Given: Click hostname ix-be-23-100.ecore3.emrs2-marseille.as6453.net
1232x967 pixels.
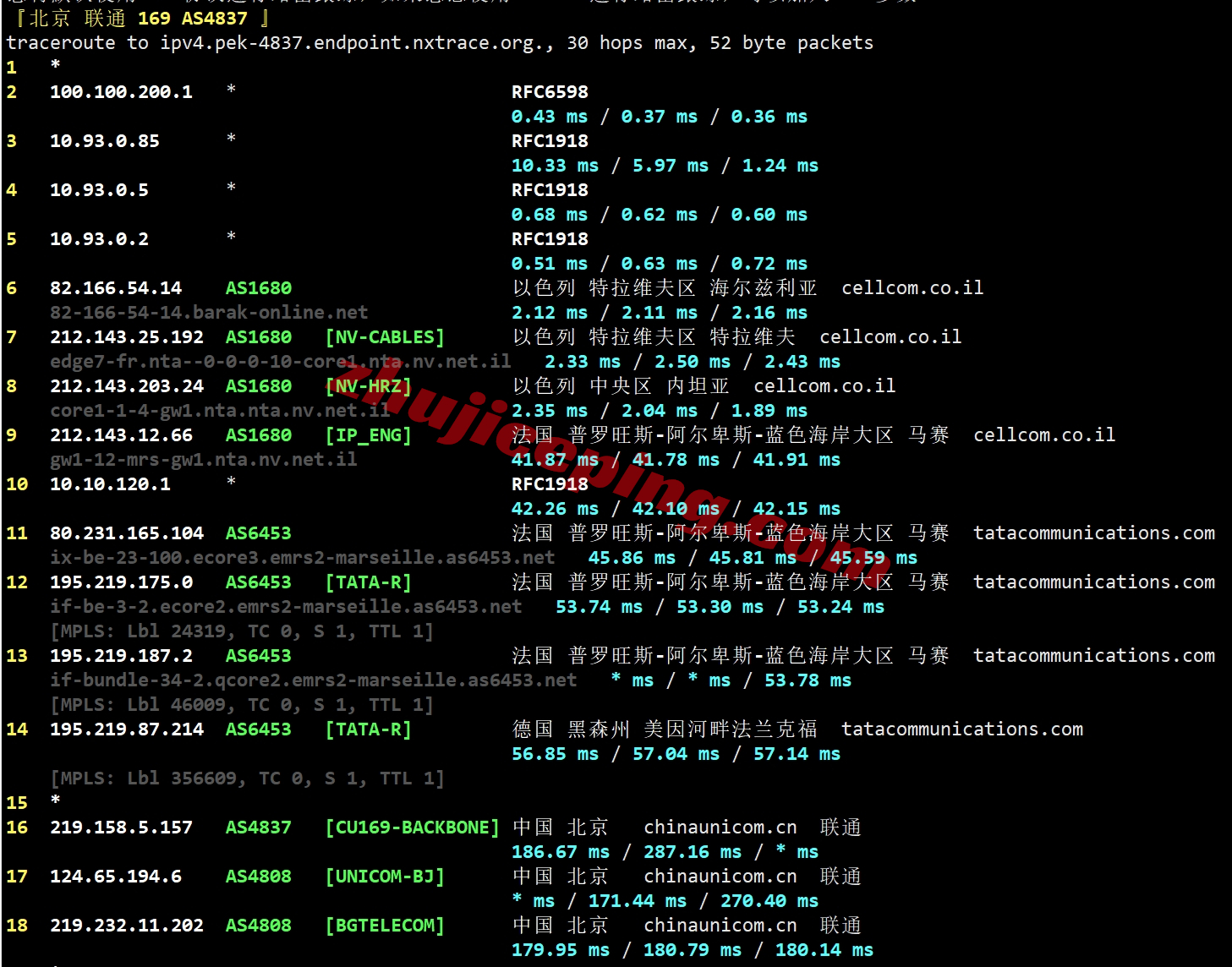Looking at the screenshot, I should pos(303,558).
